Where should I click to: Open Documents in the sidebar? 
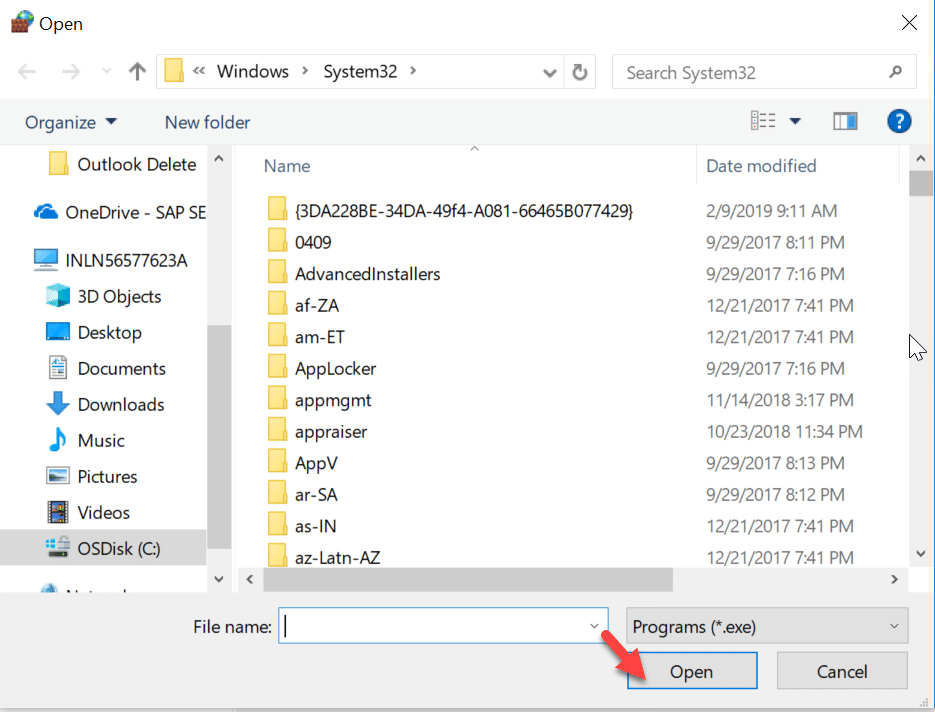[106, 369]
